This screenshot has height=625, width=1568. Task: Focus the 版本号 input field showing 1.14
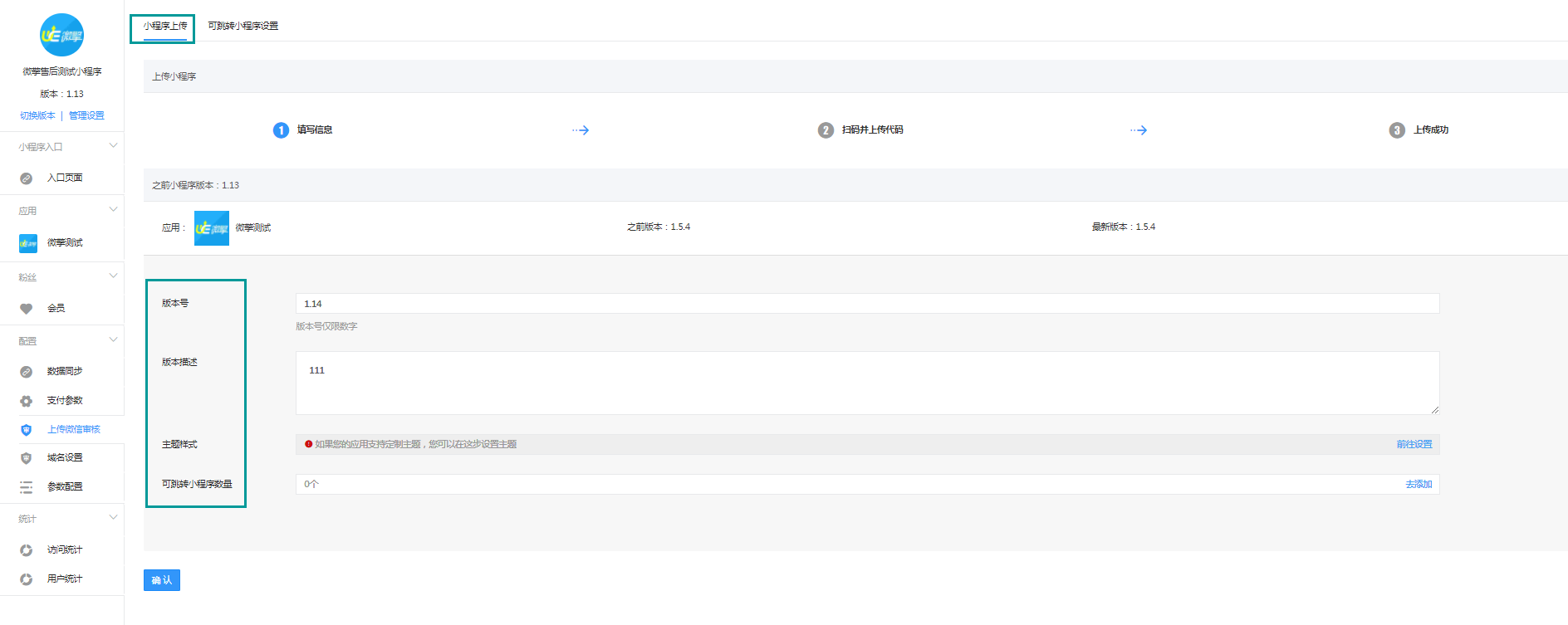pyautogui.click(x=867, y=304)
